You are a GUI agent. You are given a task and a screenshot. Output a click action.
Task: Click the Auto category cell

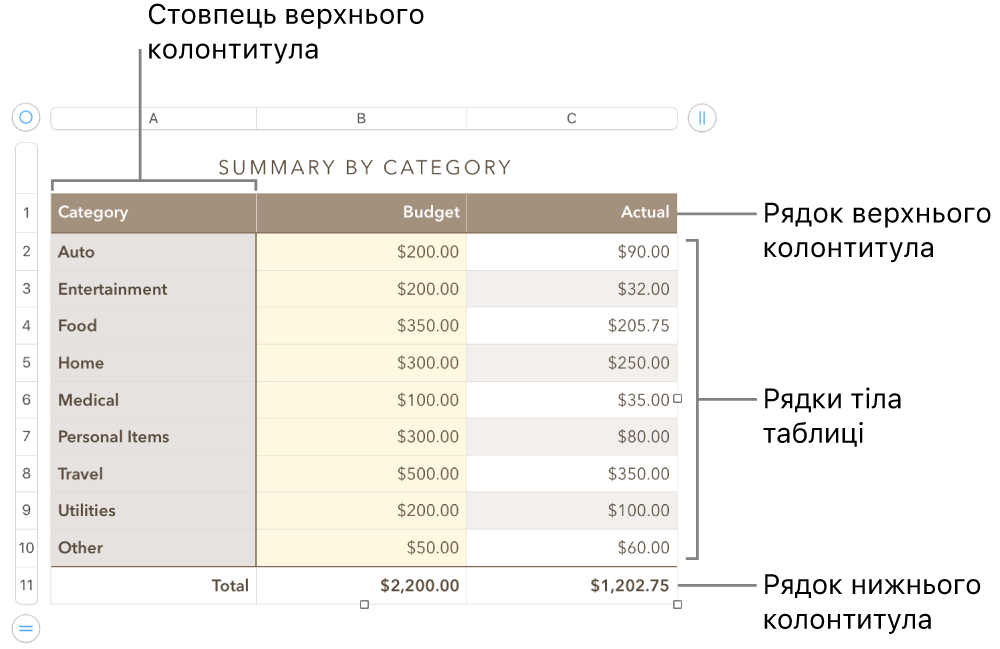[152, 252]
